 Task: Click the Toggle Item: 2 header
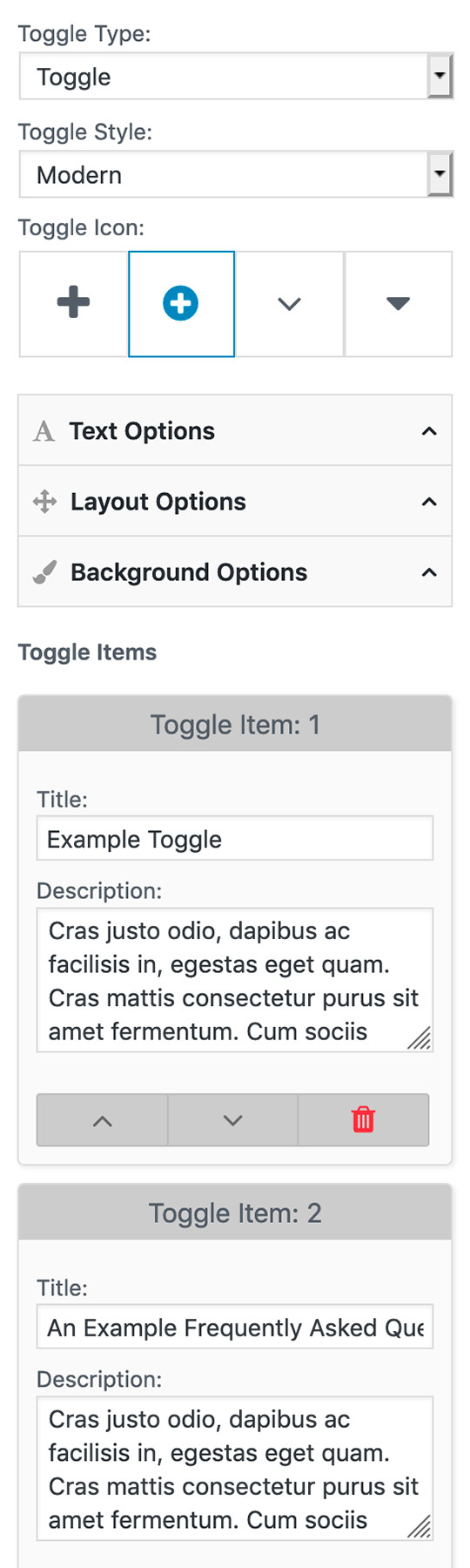(235, 1213)
